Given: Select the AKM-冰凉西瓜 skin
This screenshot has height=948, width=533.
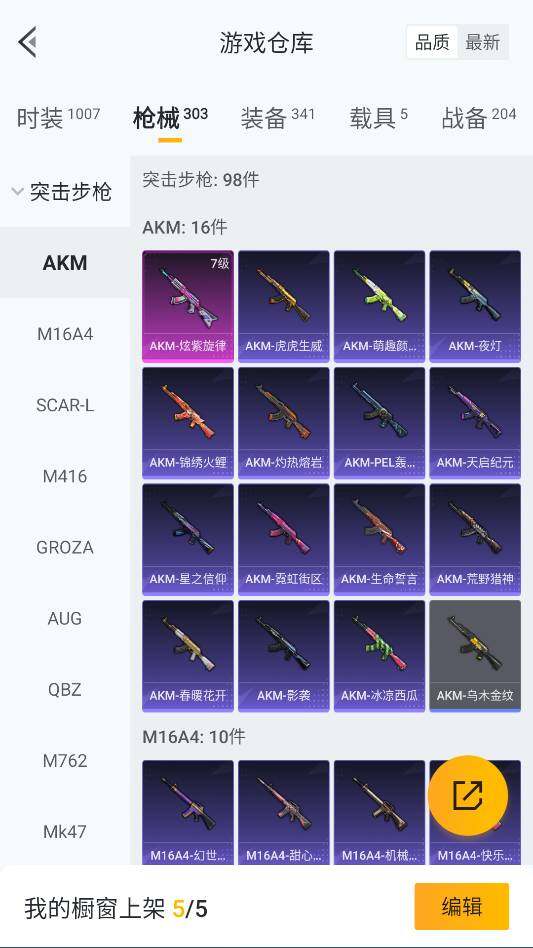Looking at the screenshot, I should [380, 655].
